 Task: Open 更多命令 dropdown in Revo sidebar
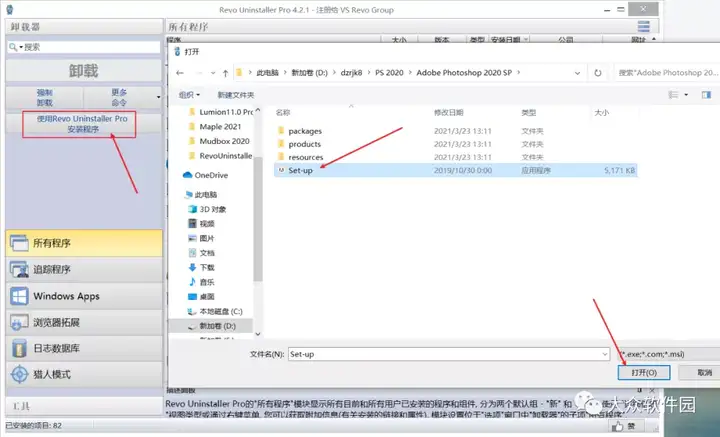coord(122,97)
